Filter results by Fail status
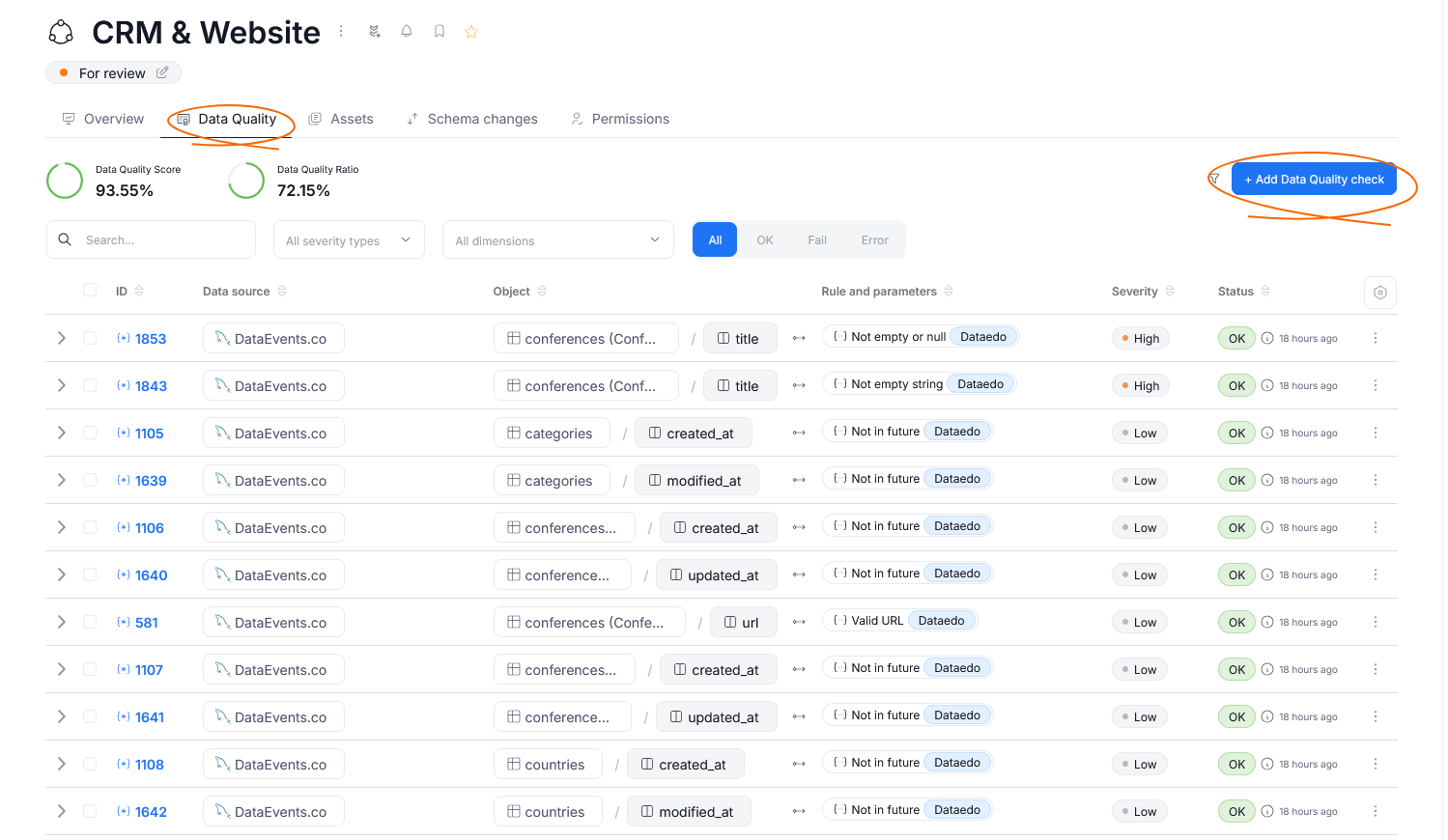Viewport: 1448px width, 840px height. (x=817, y=240)
